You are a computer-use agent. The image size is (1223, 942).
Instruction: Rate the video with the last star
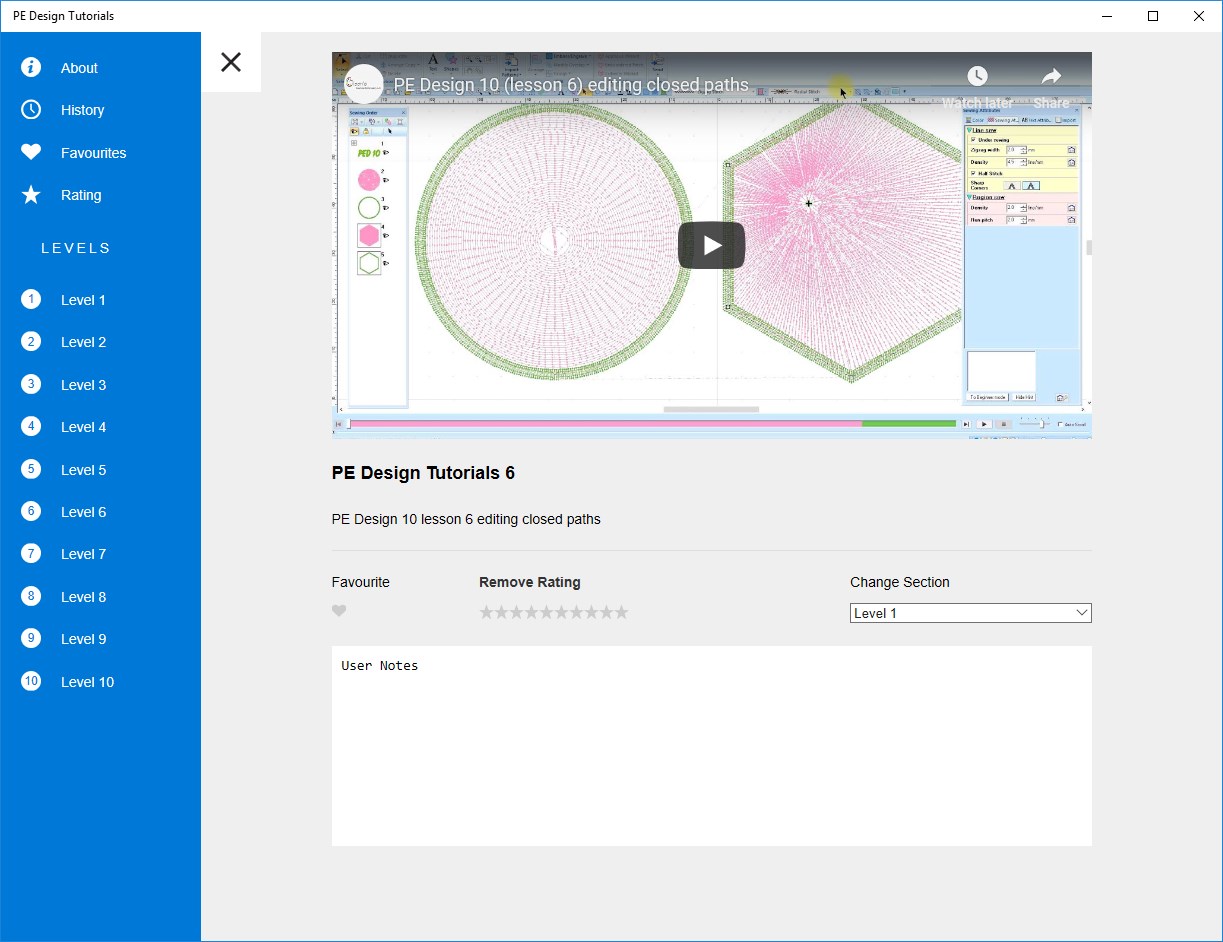pyautogui.click(x=621, y=612)
